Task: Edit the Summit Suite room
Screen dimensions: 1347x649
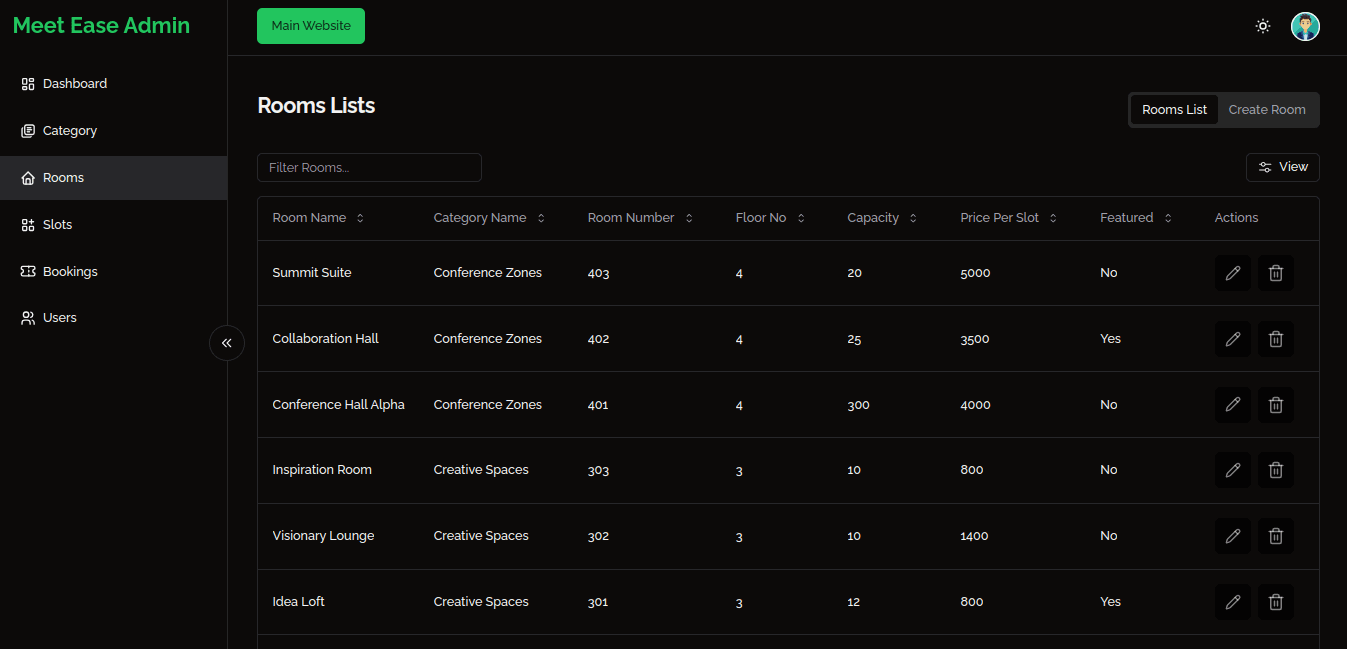Action: click(1232, 273)
